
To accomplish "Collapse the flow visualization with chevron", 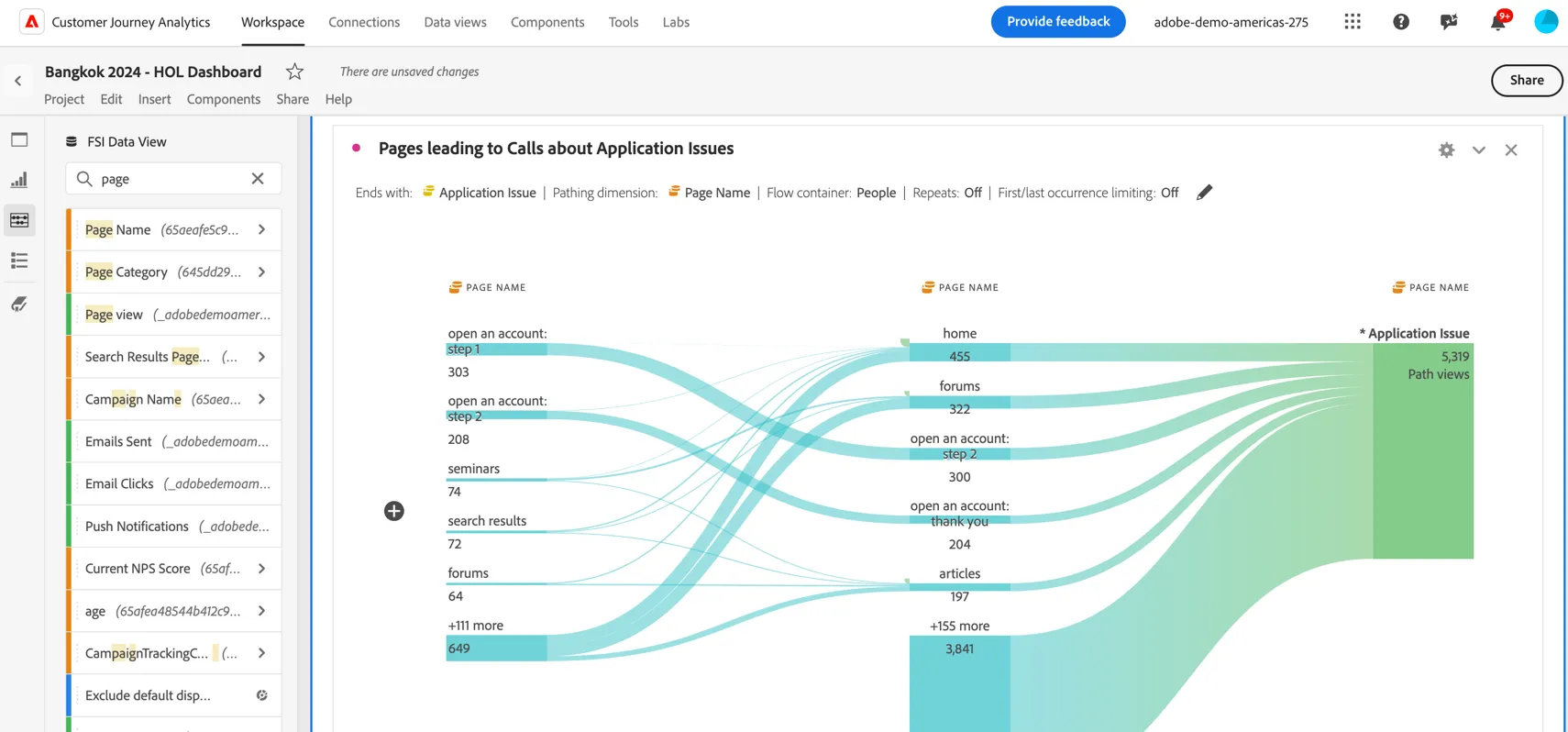I will (x=1478, y=150).
